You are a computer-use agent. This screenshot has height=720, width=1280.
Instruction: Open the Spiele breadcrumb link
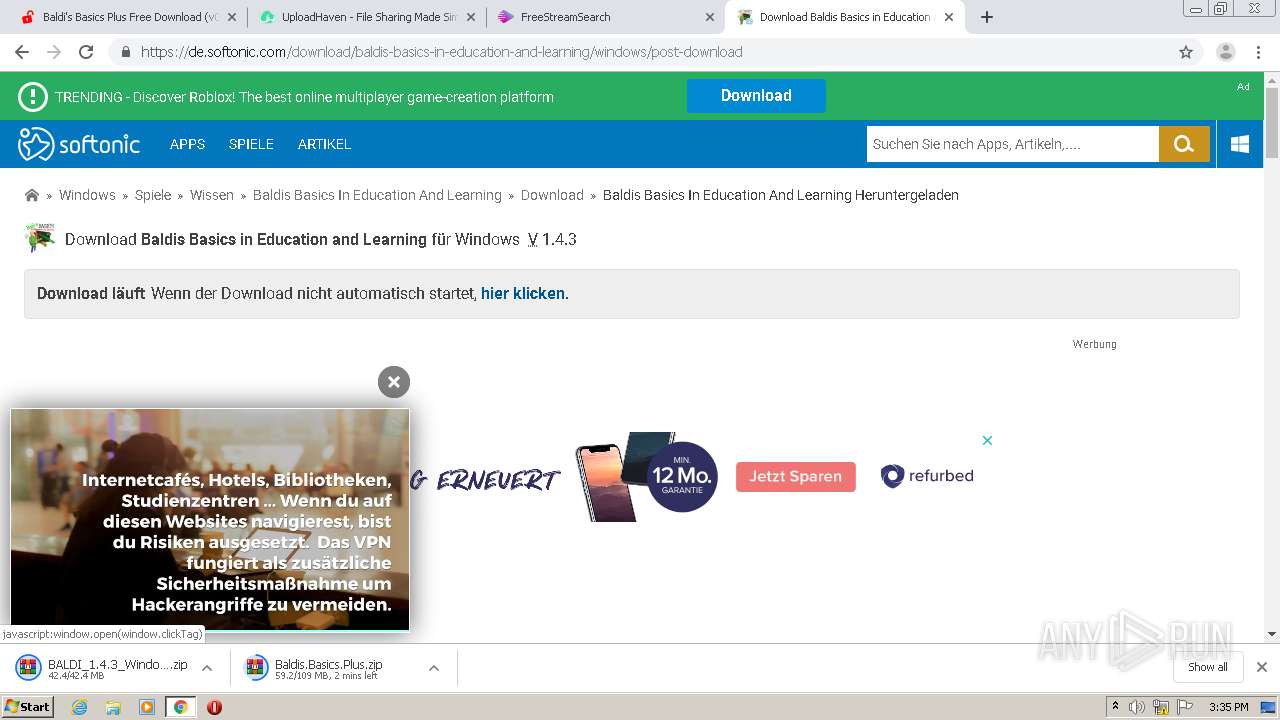click(153, 195)
